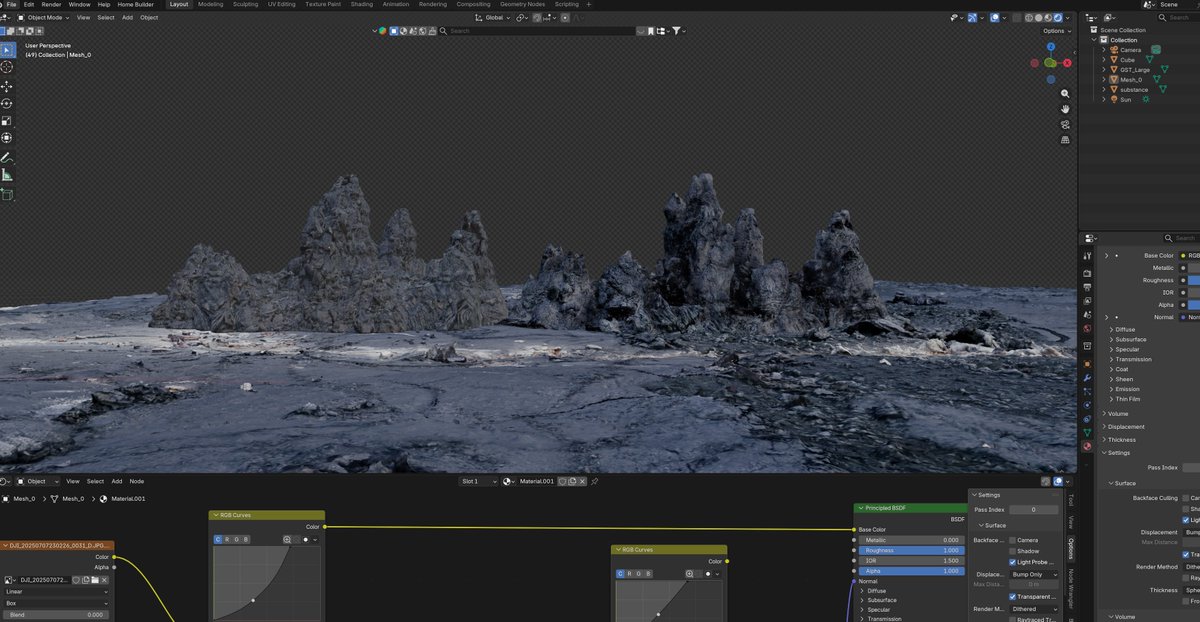
Task: Switch perspective/orthographic with grid icon
Action: tap(1065, 140)
